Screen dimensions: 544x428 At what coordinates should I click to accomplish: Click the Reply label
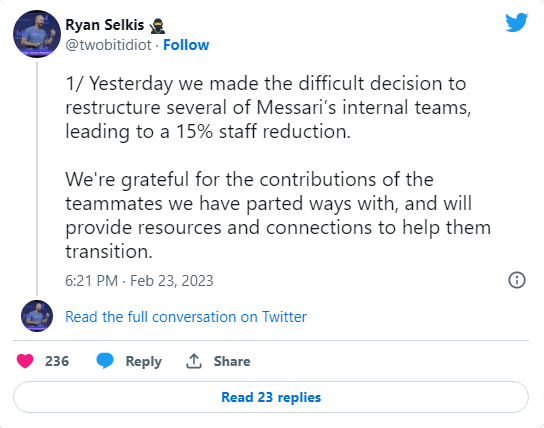tap(144, 361)
